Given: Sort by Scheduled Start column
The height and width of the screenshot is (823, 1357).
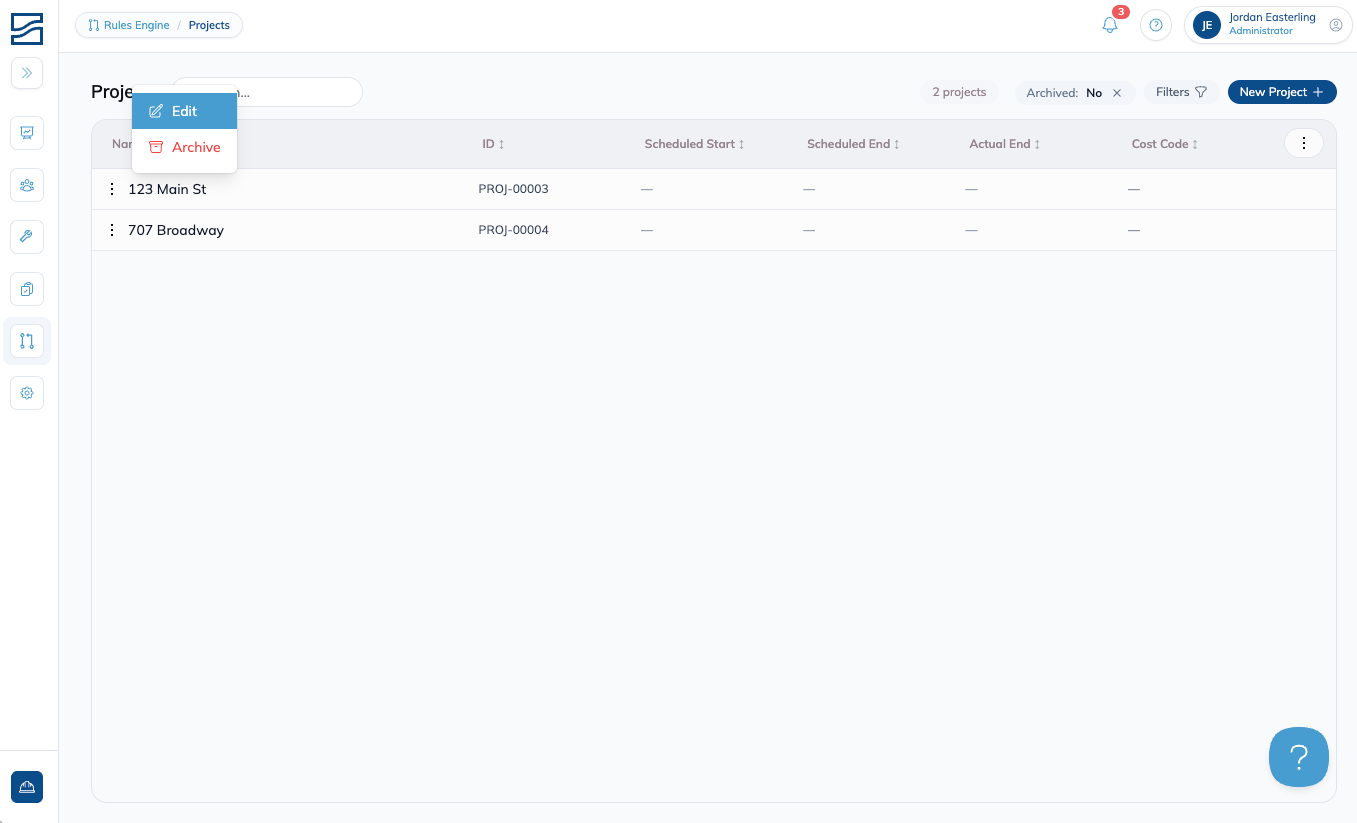Looking at the screenshot, I should point(694,144).
